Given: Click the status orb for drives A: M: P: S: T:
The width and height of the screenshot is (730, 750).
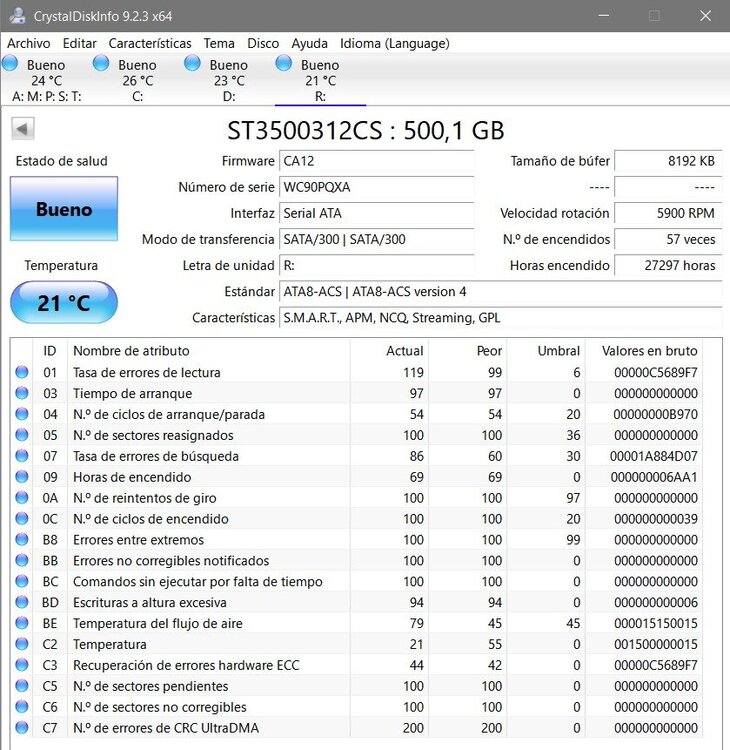Looking at the screenshot, I should point(10,63).
